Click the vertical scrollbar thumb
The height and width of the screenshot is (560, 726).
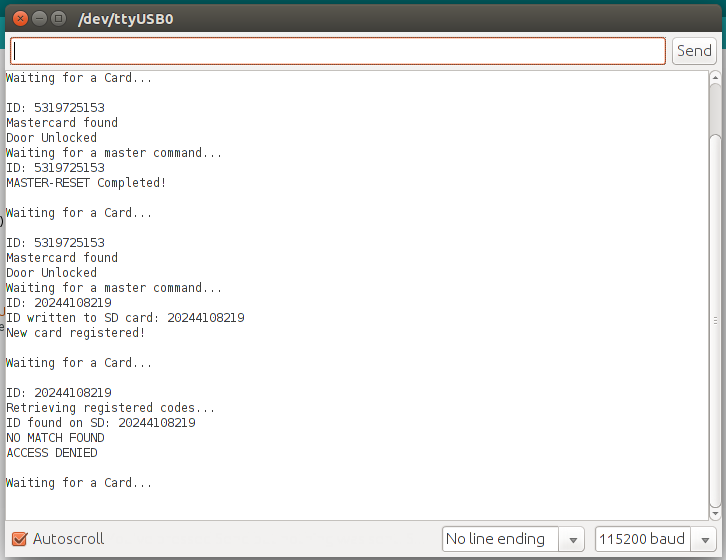point(715,321)
